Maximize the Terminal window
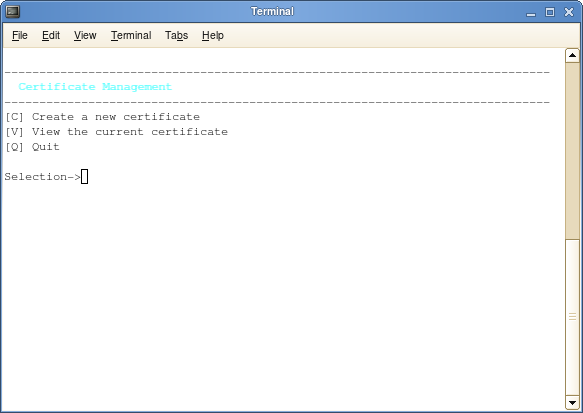This screenshot has height=413, width=583. 550,12
